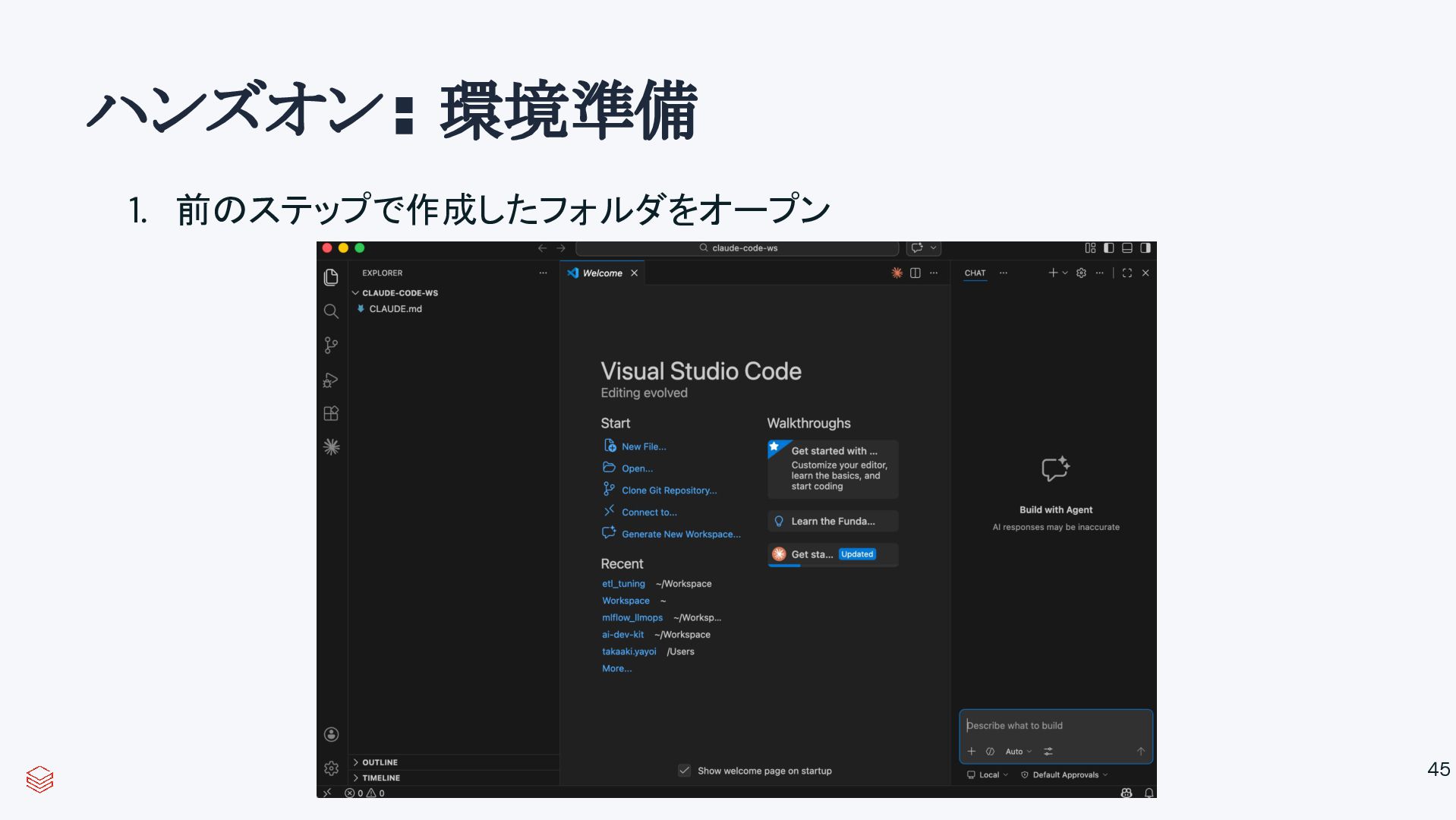Open new chat dropdown arrow
The width and height of the screenshot is (1456, 820).
pyautogui.click(x=1065, y=273)
